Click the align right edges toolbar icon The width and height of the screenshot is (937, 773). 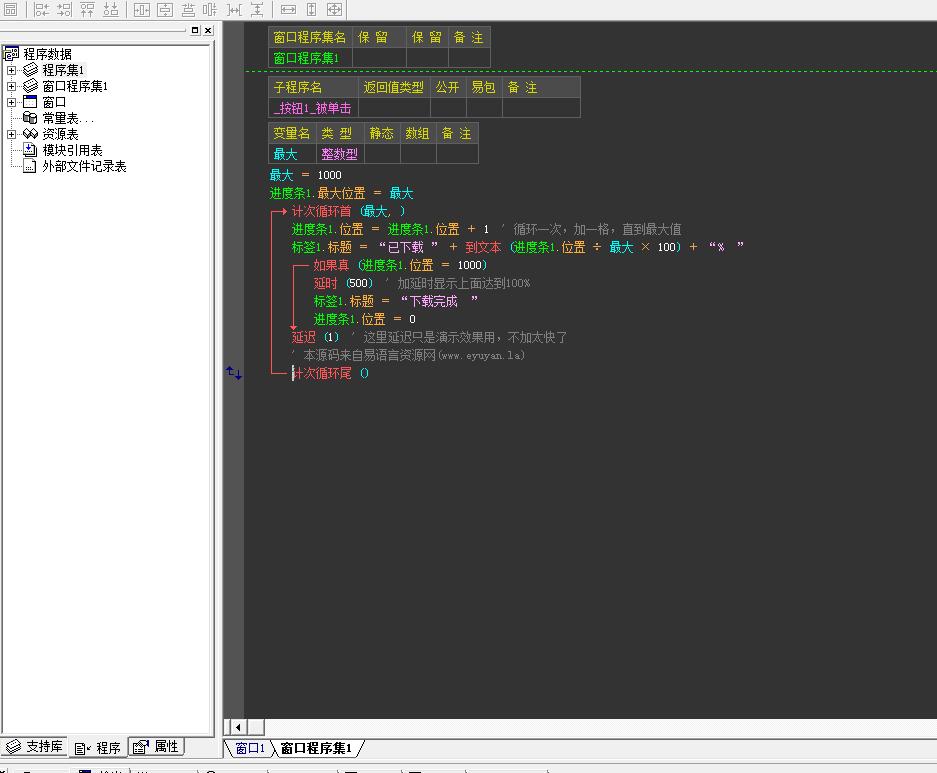[x=64, y=9]
